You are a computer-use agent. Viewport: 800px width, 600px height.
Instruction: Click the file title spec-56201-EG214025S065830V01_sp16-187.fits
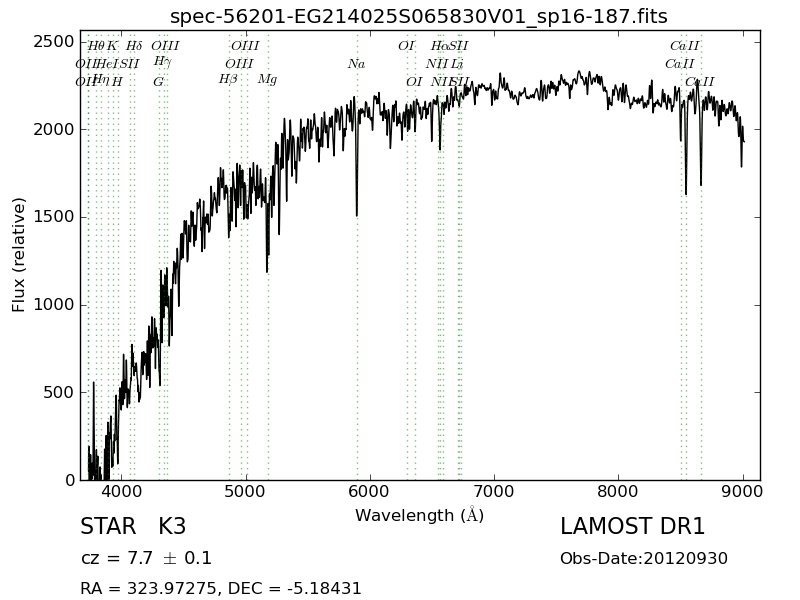(x=418, y=17)
